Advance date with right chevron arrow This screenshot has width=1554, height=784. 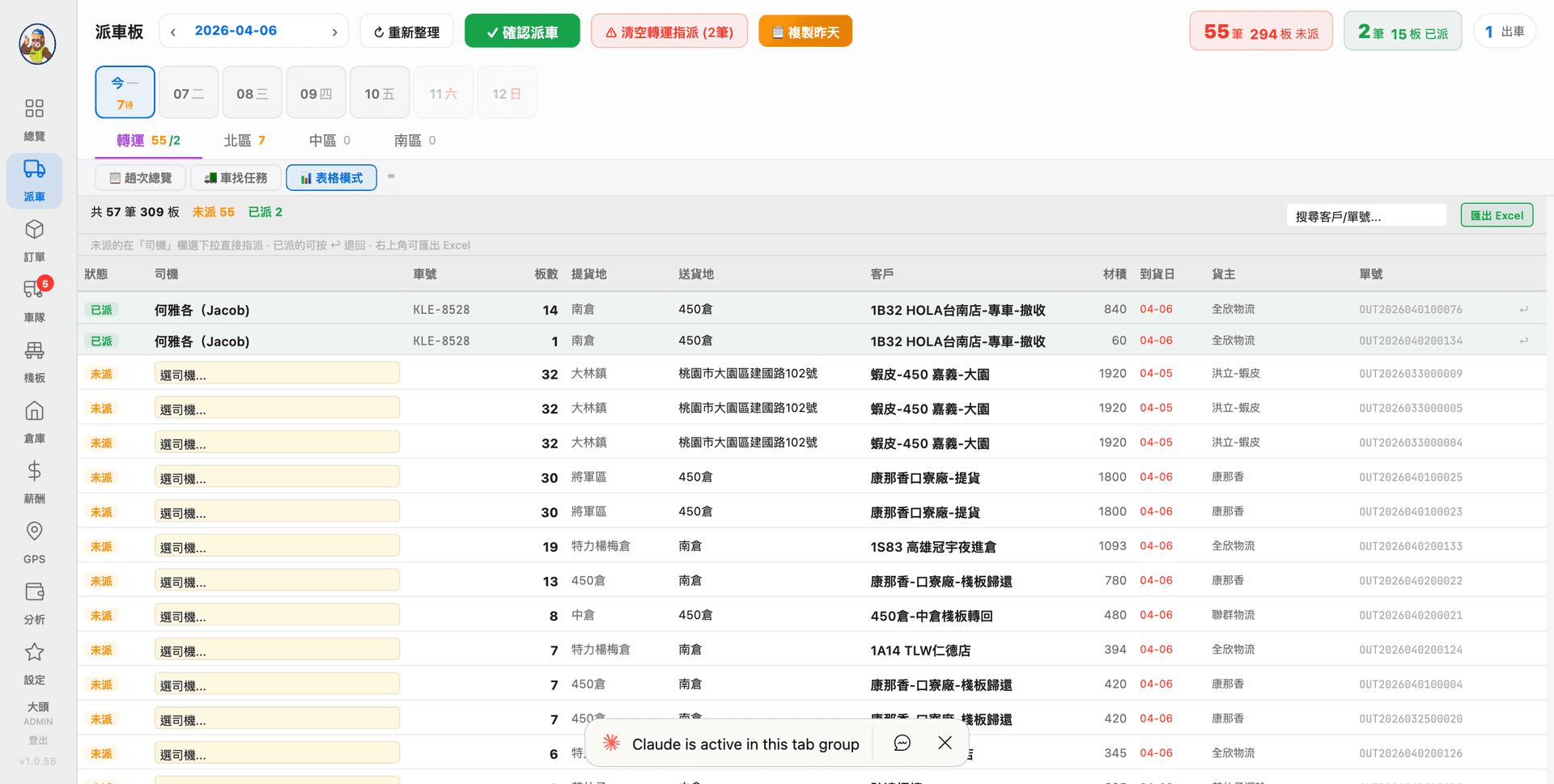click(334, 31)
